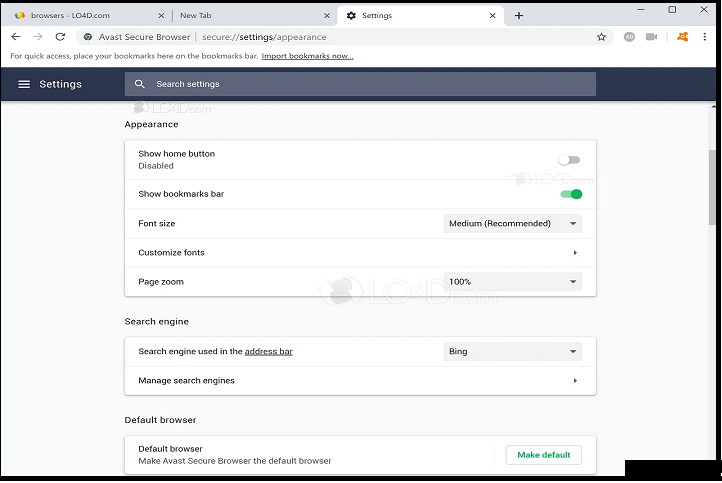Screen dimensions: 722x483
Task: Switch to the New Tab tab
Action: pyautogui.click(x=250, y=16)
